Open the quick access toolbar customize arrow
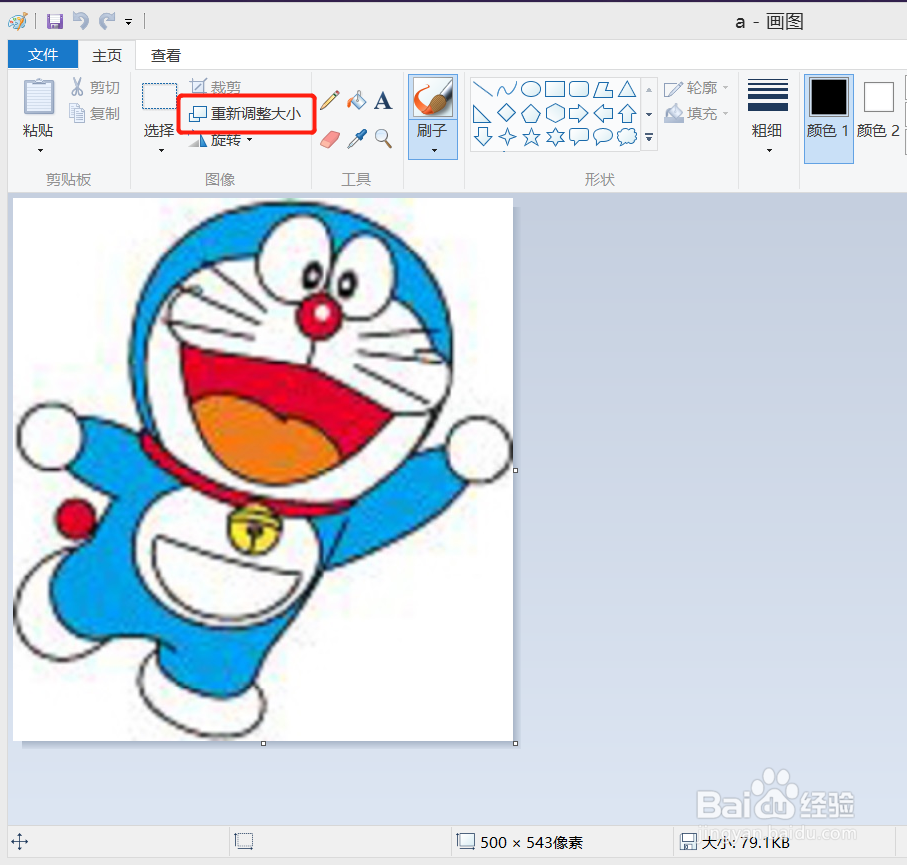 pyautogui.click(x=128, y=23)
